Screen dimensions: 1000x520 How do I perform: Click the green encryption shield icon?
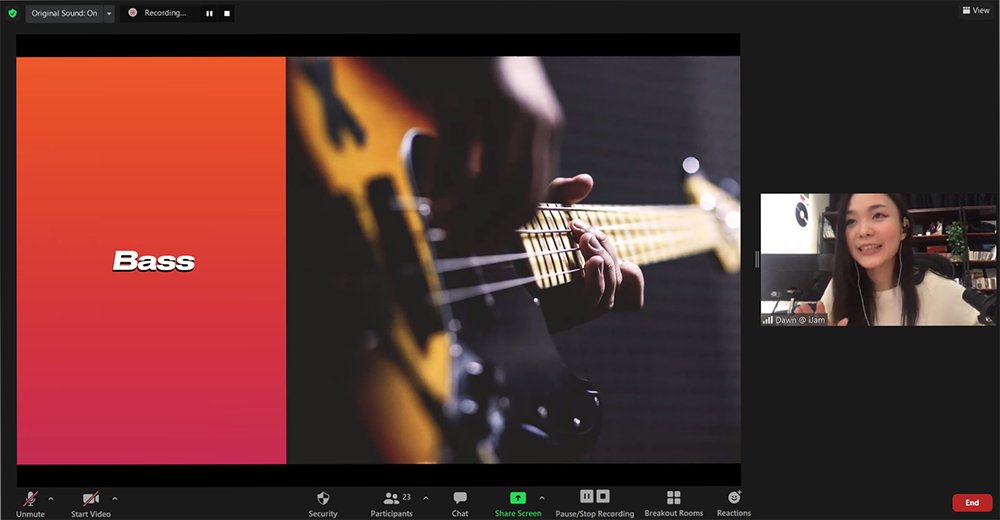click(12, 13)
